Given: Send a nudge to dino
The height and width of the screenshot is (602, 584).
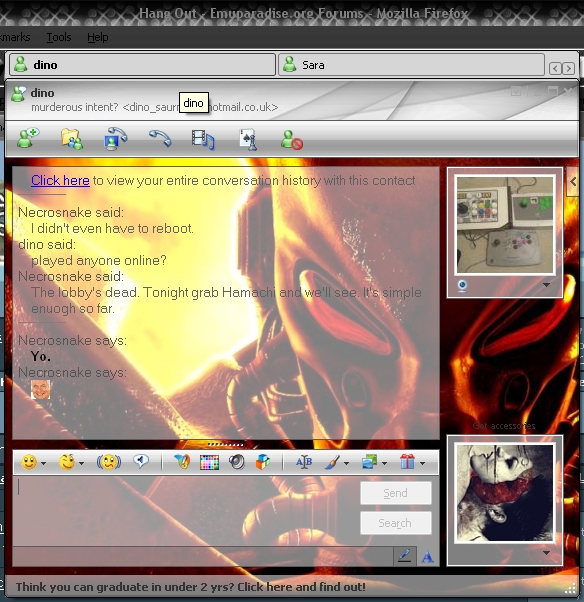Looking at the screenshot, I should (x=109, y=462).
